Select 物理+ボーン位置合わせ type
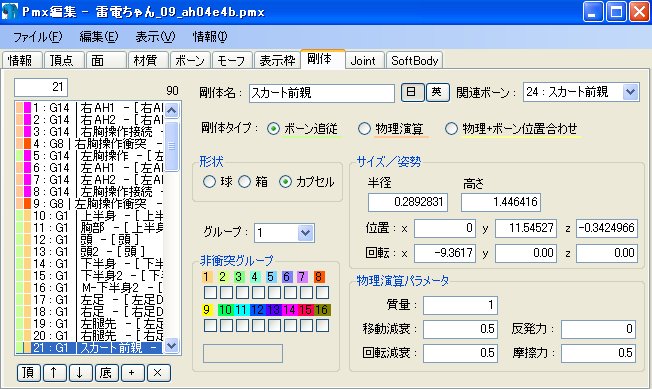Image resolution: width=652 pixels, height=389 pixels. click(451, 129)
